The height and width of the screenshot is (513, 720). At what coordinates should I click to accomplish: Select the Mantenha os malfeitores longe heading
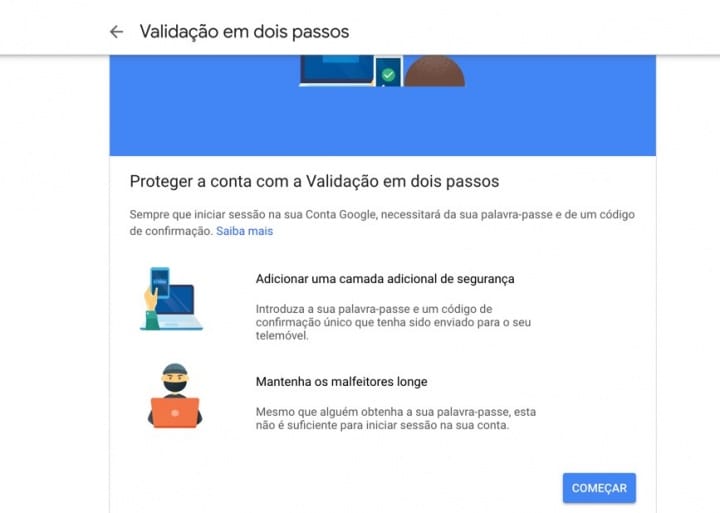pos(342,382)
